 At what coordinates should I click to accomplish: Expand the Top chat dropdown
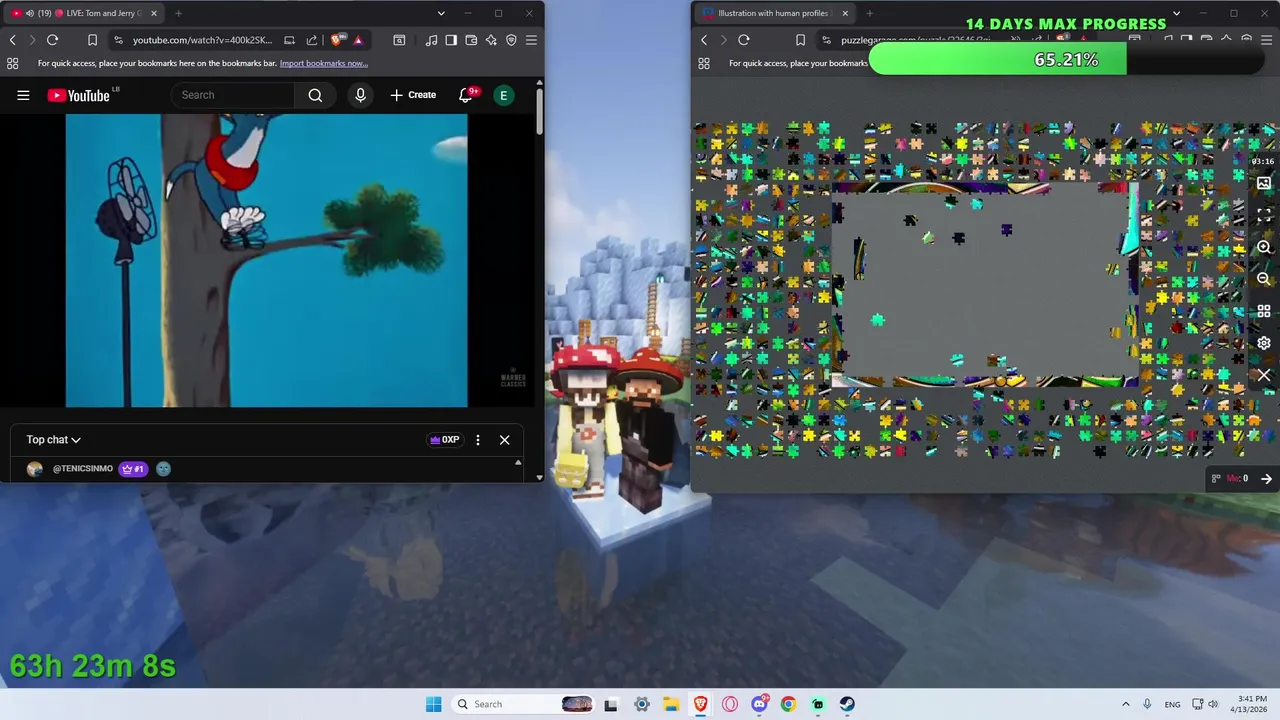pyautogui.click(x=54, y=440)
